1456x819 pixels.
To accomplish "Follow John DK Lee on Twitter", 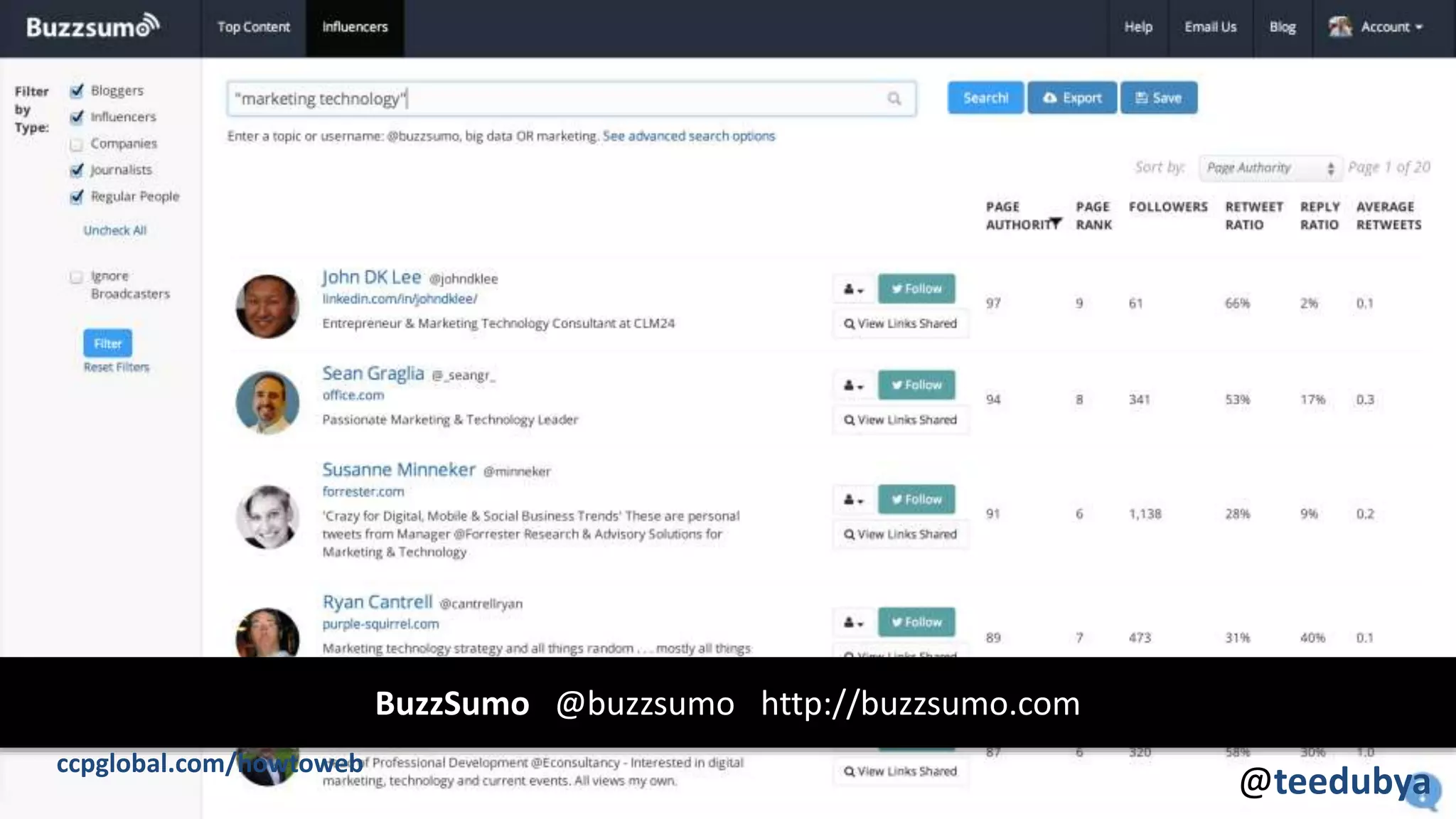I will [916, 289].
